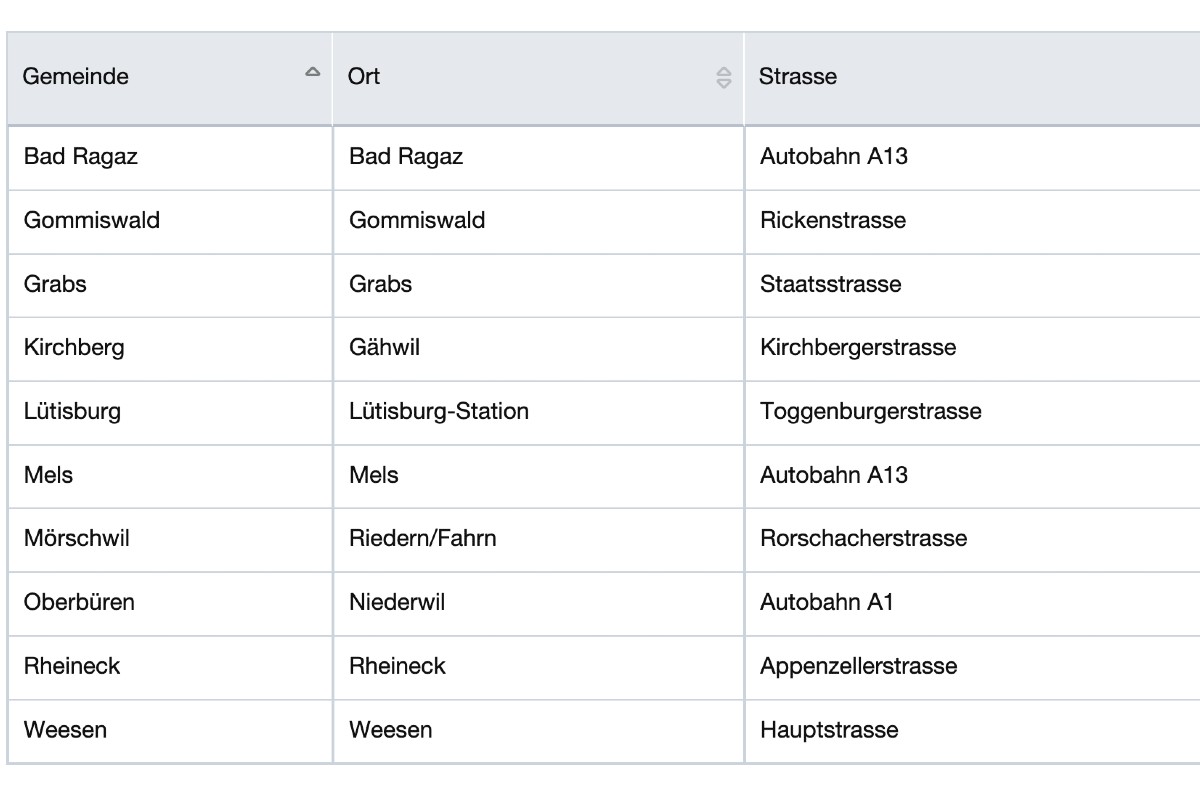Click the Ort column header

(362, 77)
